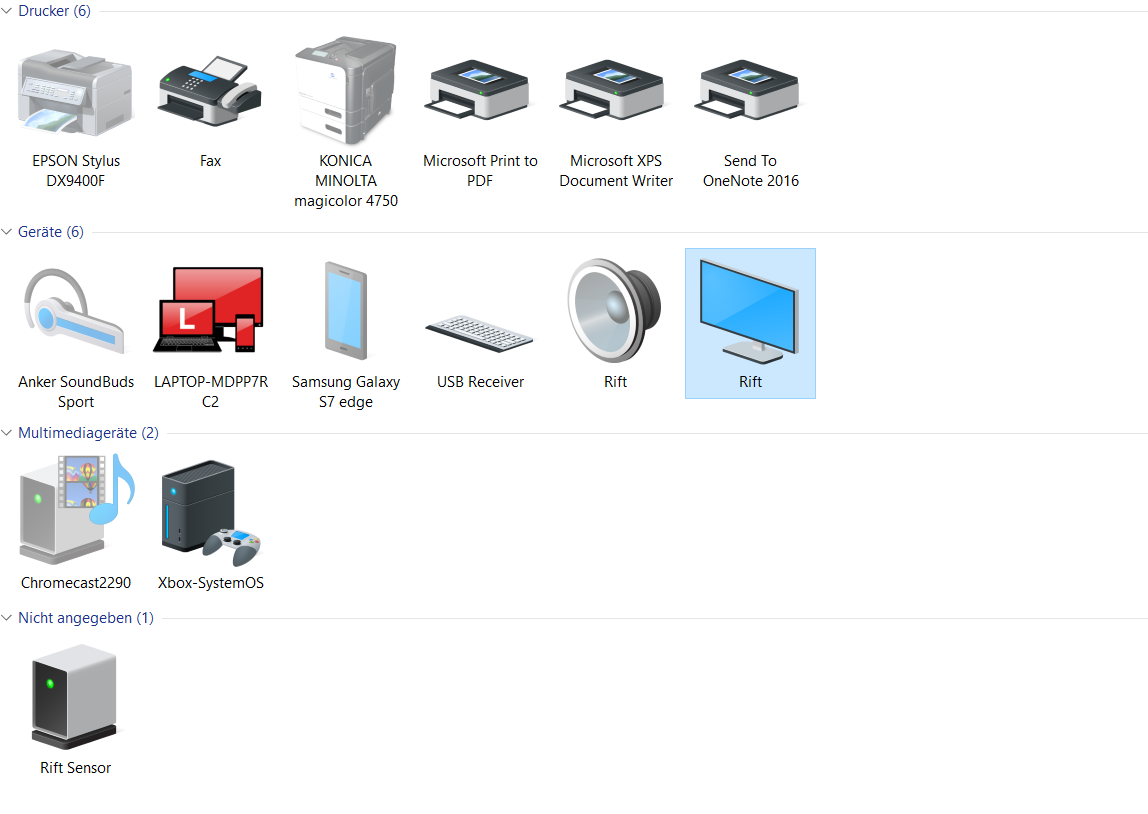1148x814 pixels.
Task: Click the 'KONICA MINOLTA magicolor 4750' label
Action: point(346,181)
